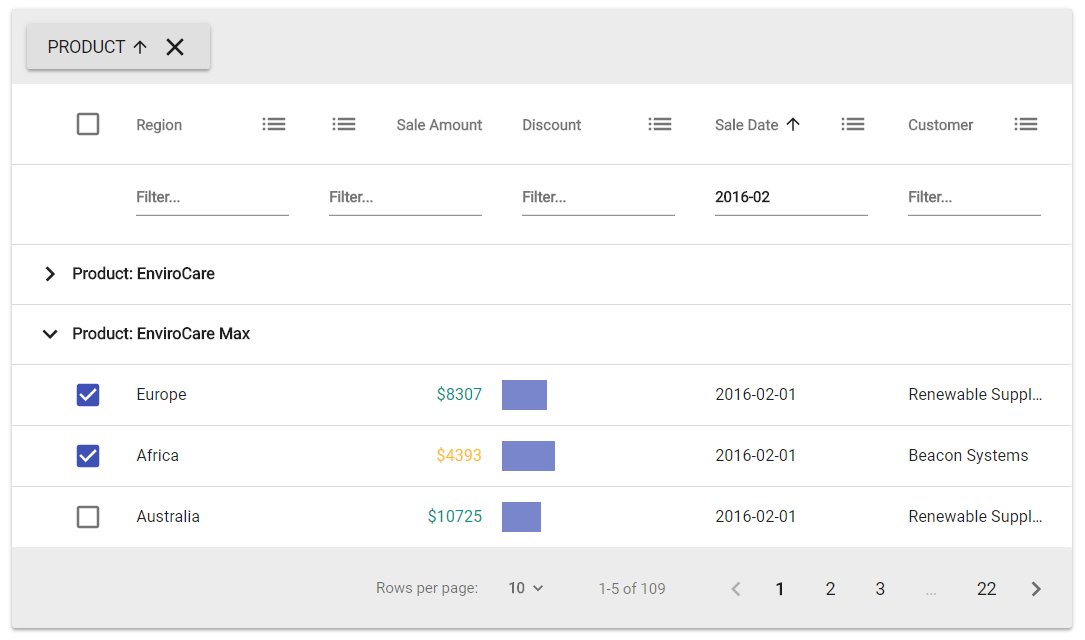Expand the Product: EnviroCare group
The image size is (1085, 640).
pyautogui.click(x=50, y=274)
